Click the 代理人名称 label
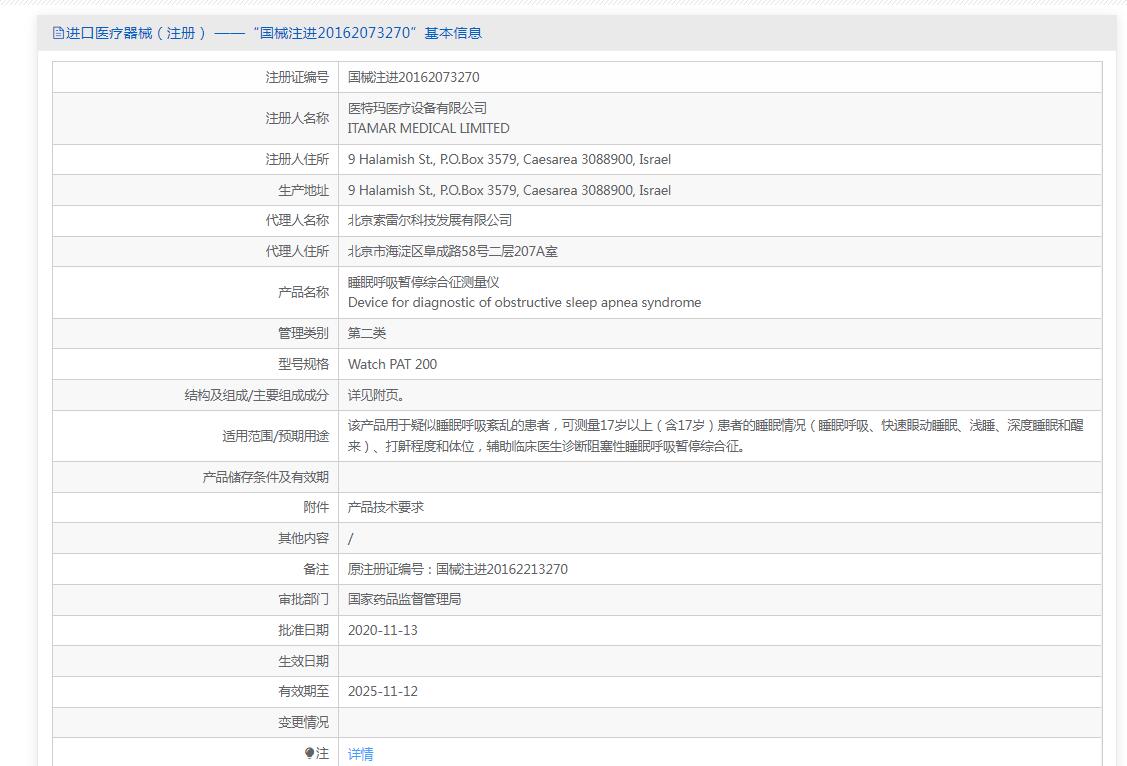The image size is (1127, 766). tap(297, 220)
